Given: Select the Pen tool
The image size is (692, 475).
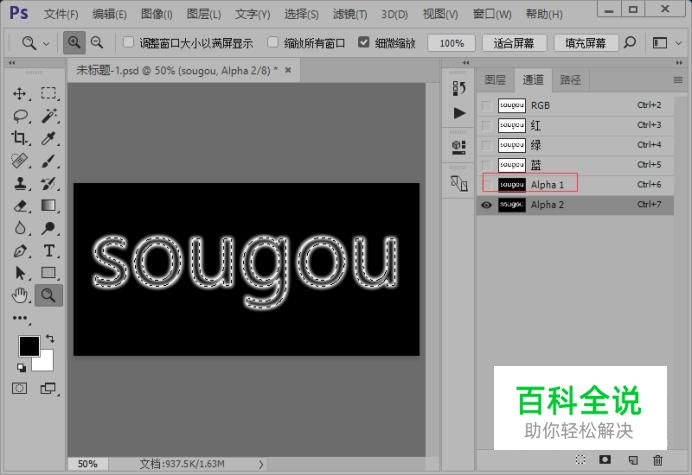Looking at the screenshot, I should pyautogui.click(x=19, y=251).
